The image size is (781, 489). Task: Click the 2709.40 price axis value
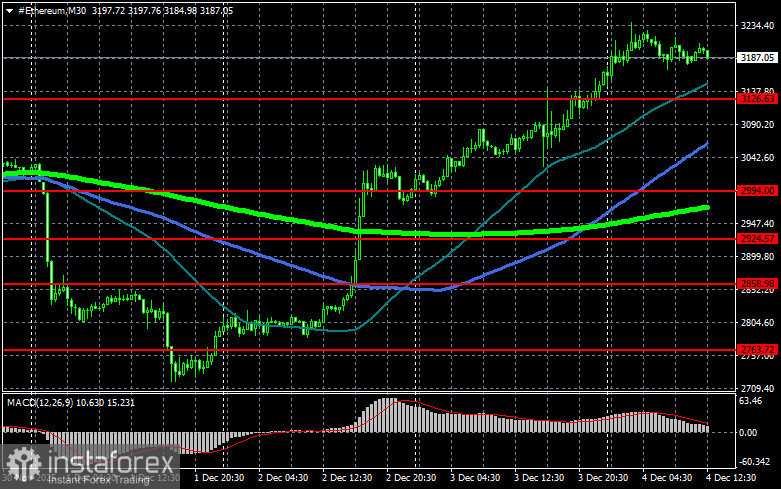pyautogui.click(x=757, y=388)
